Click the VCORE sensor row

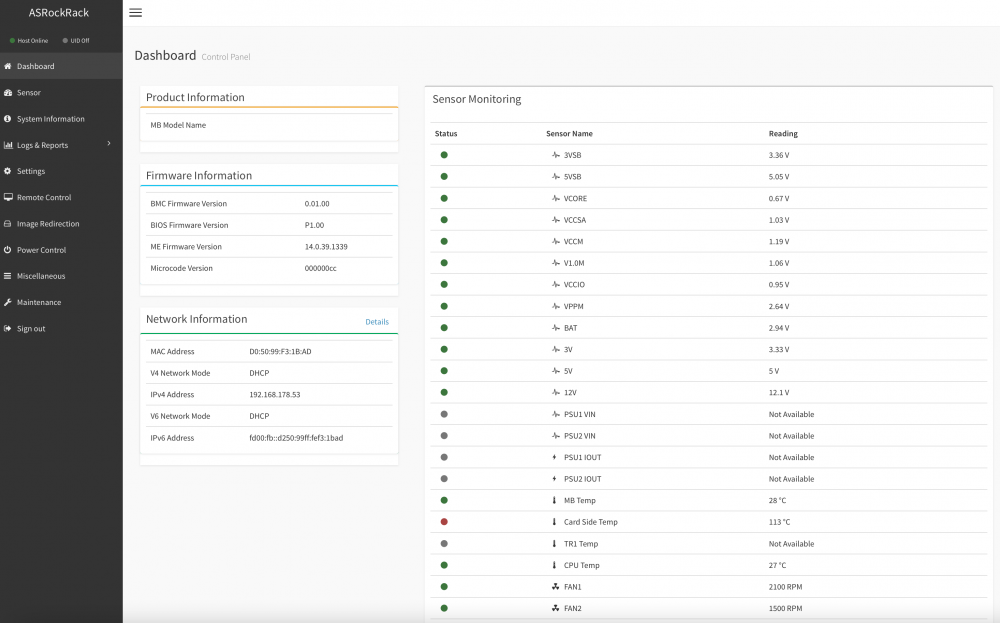pyautogui.click(x=709, y=198)
